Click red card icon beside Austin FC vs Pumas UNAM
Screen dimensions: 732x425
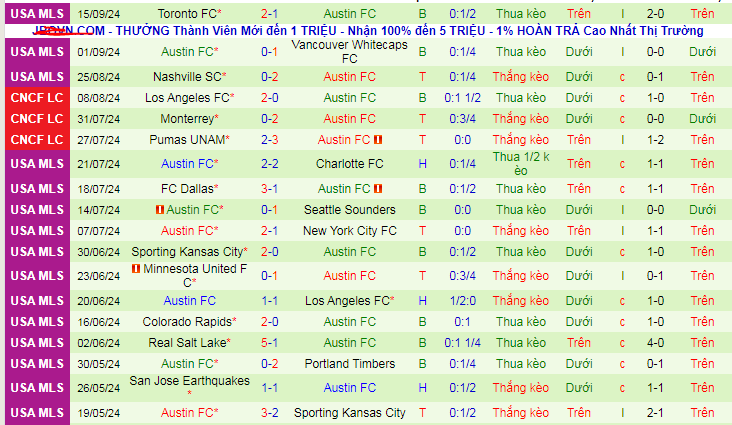(x=379, y=140)
